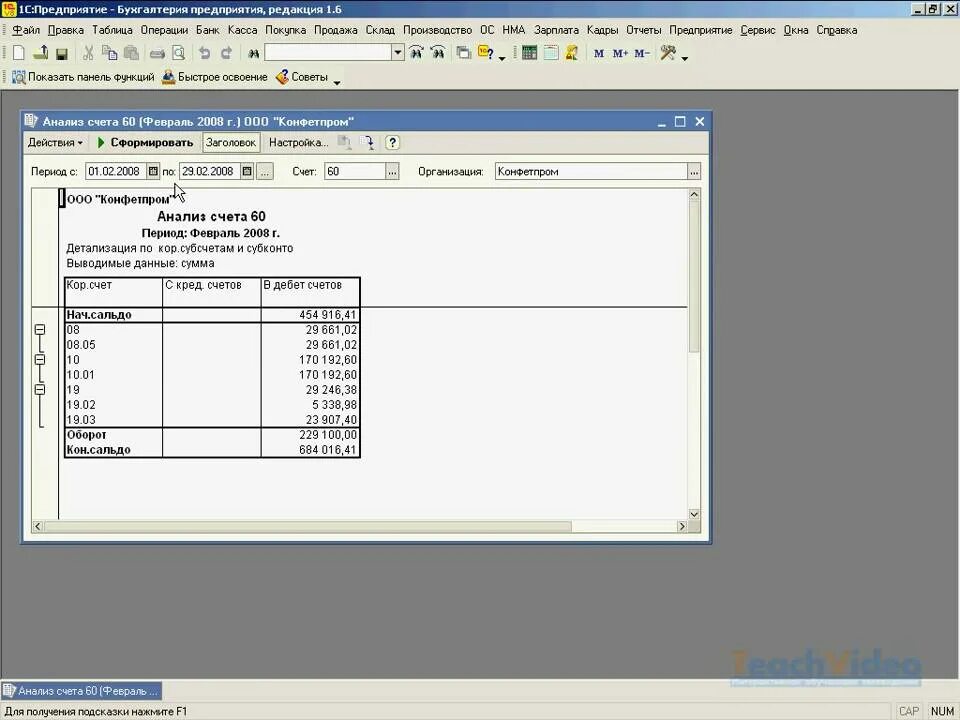Expand the Советы toolbar options arrow
This screenshot has width=960, height=720.
pos(337,82)
